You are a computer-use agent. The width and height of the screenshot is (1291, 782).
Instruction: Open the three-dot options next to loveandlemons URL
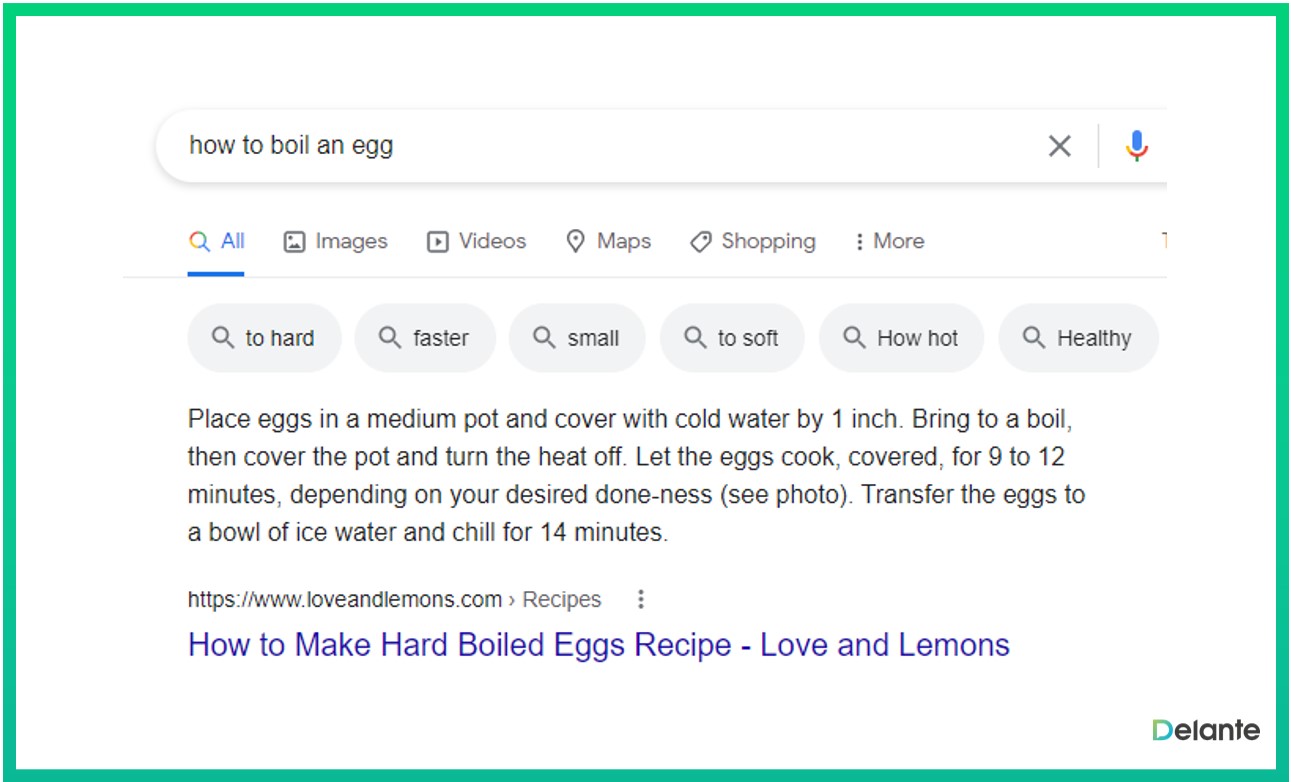coord(641,599)
